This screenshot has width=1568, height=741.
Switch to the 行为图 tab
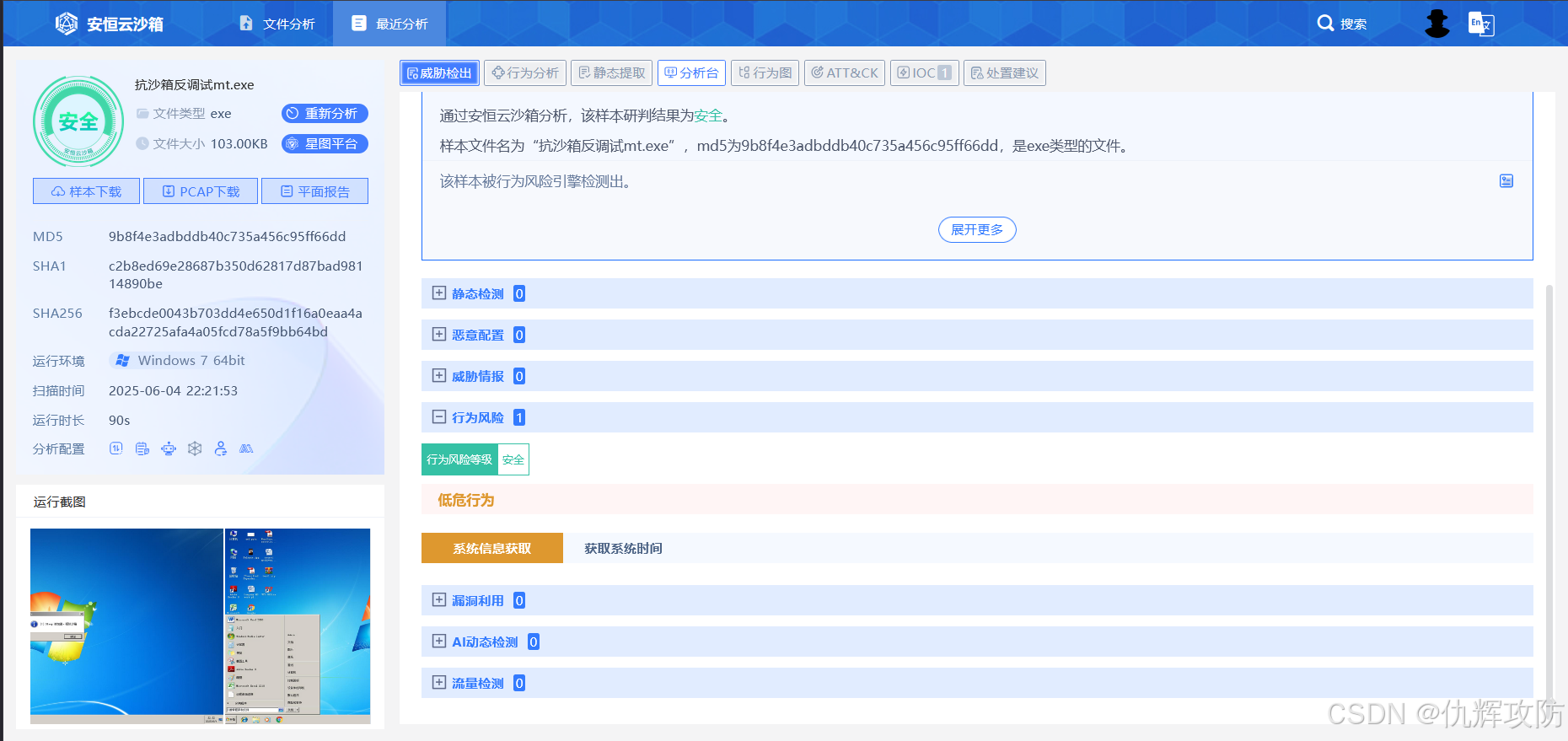[765, 73]
